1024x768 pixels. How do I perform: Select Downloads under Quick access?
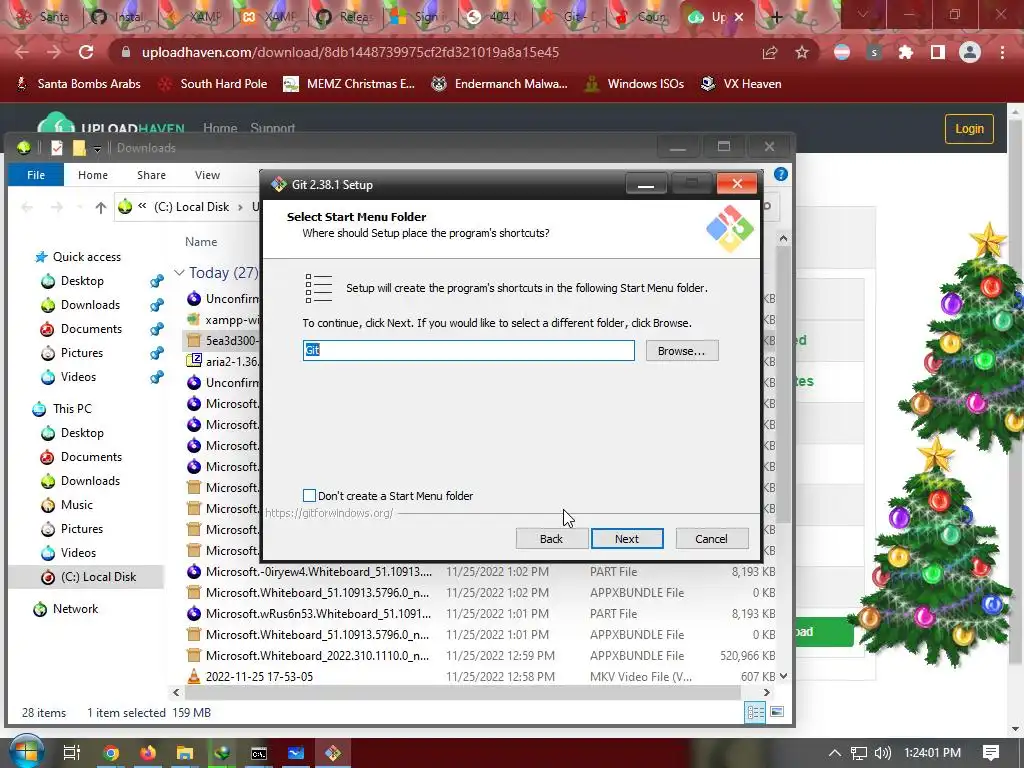click(x=90, y=305)
